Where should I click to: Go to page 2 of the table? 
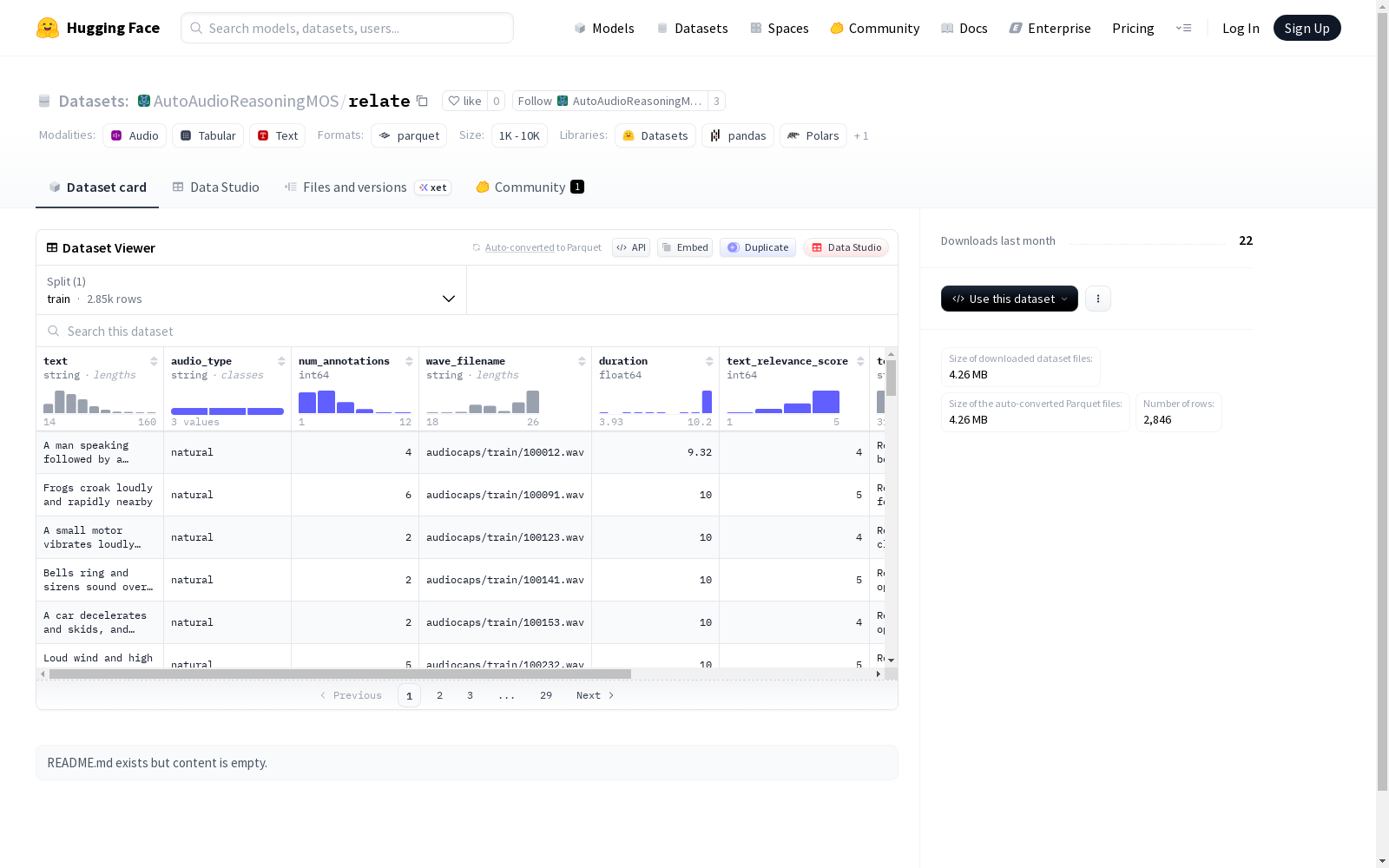(x=440, y=695)
